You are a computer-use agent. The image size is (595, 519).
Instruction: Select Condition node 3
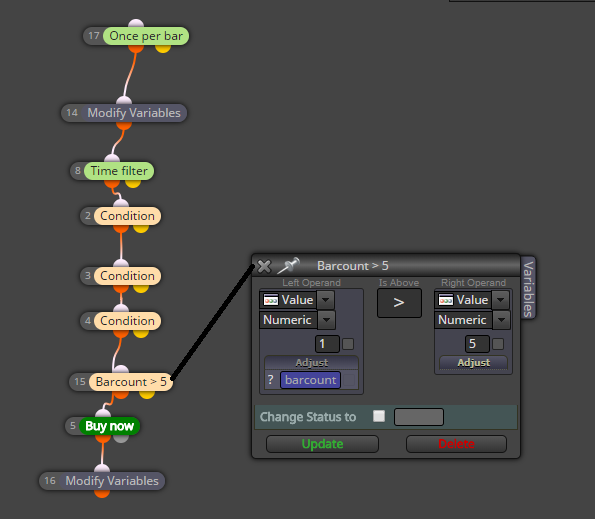point(128,276)
